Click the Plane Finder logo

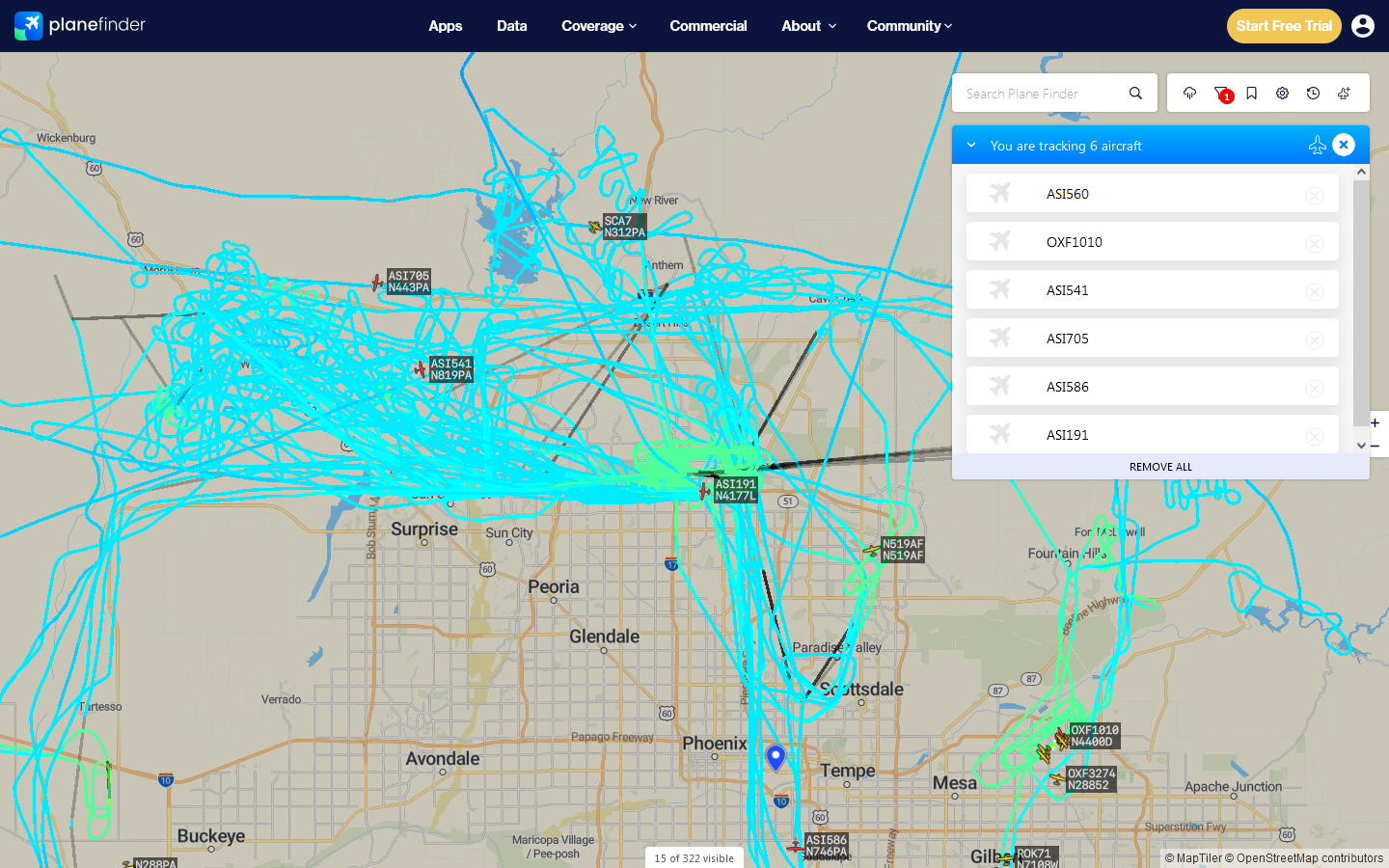pyautogui.click(x=80, y=25)
